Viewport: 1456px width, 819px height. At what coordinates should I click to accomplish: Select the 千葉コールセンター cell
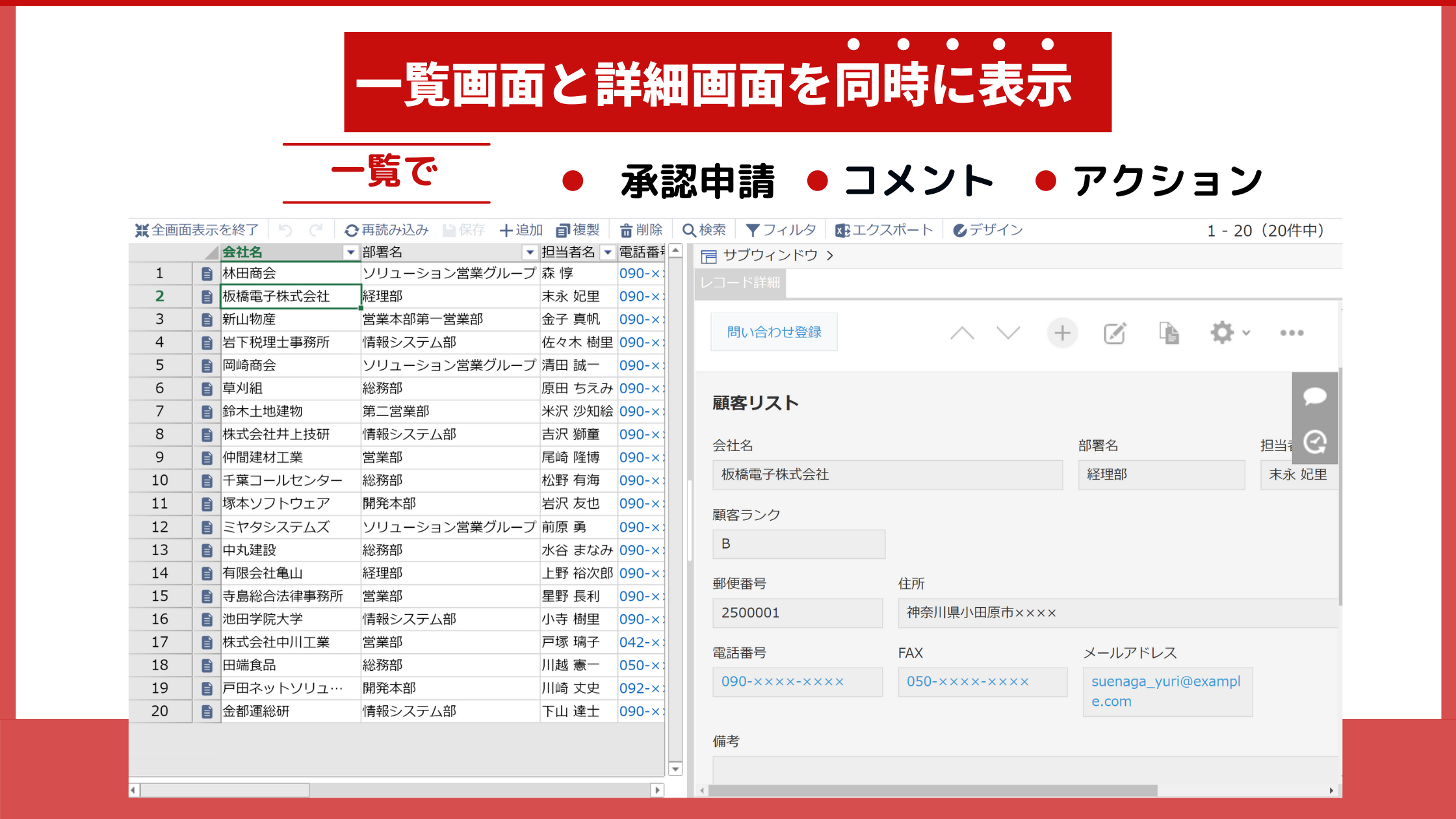tap(291, 480)
